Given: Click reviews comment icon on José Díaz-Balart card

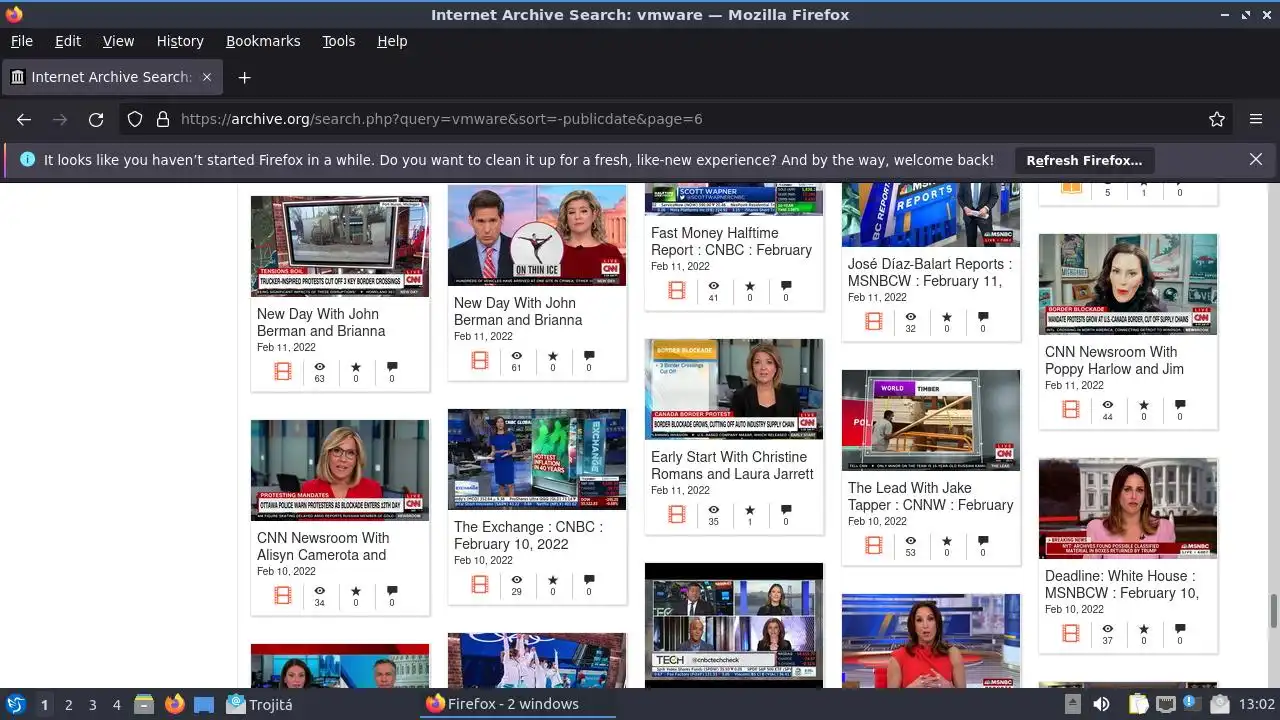Looking at the screenshot, I should (983, 317).
